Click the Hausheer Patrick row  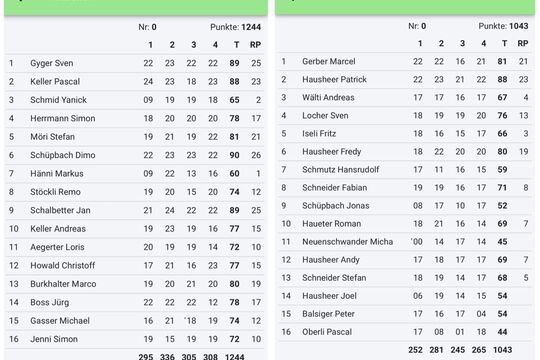[x=405, y=79]
